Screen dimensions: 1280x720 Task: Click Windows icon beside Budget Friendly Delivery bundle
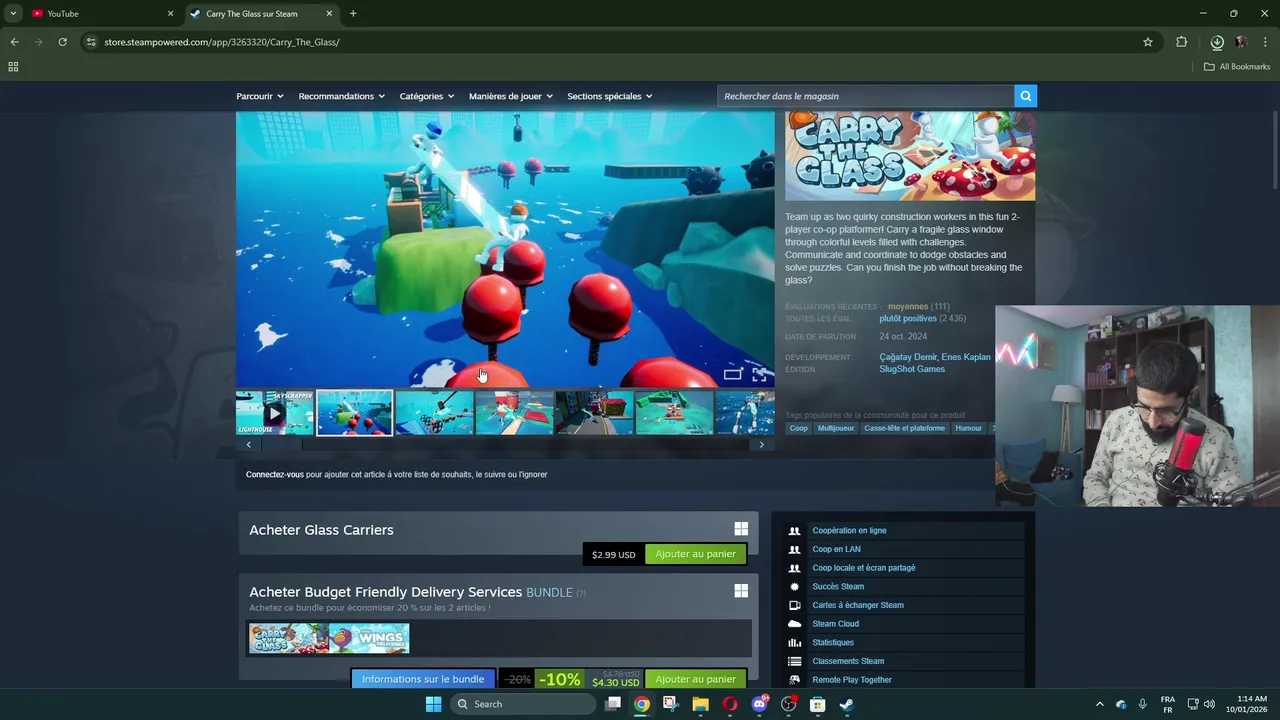[x=741, y=591]
